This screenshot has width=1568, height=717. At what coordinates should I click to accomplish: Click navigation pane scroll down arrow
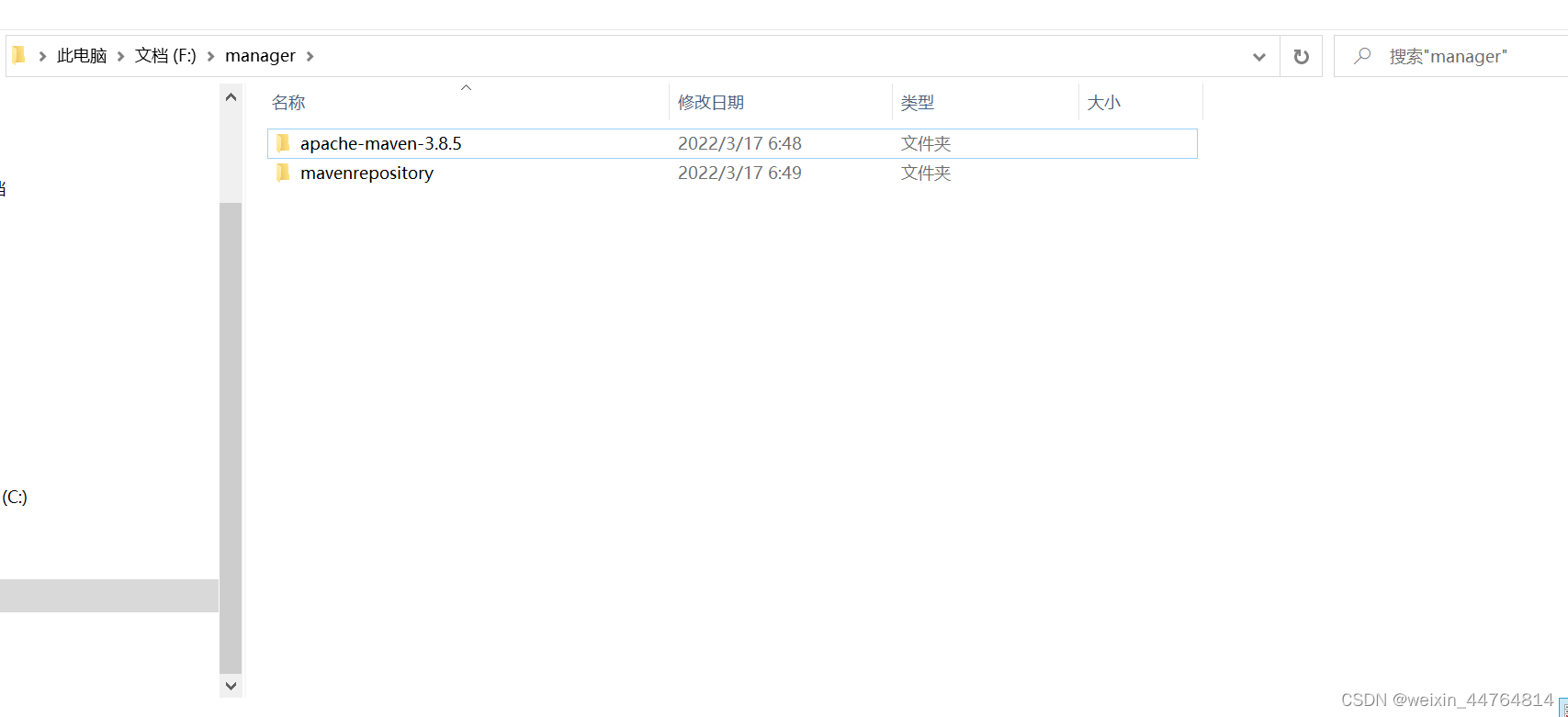pyautogui.click(x=231, y=686)
